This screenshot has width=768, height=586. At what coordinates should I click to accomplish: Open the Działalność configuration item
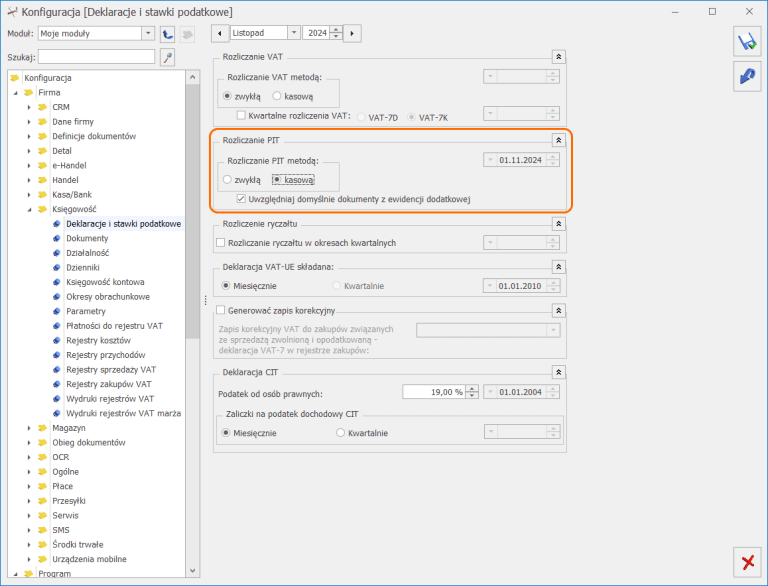(x=88, y=253)
